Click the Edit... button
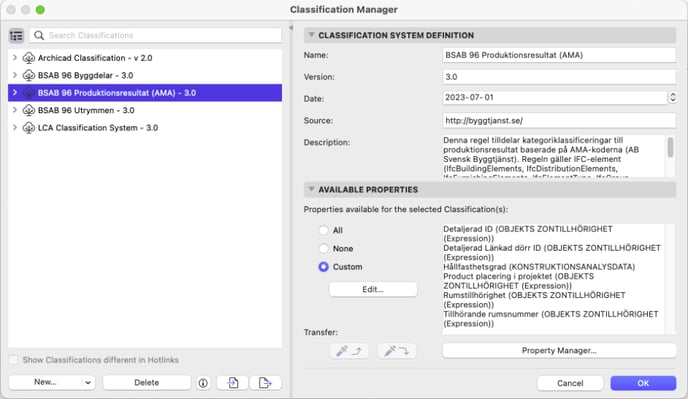The image size is (688, 399). (373, 289)
